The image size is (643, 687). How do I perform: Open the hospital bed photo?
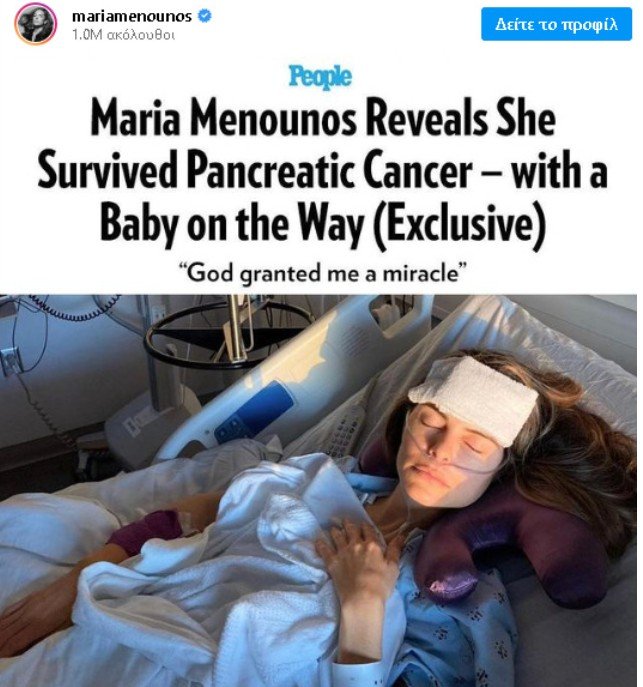coord(318,490)
